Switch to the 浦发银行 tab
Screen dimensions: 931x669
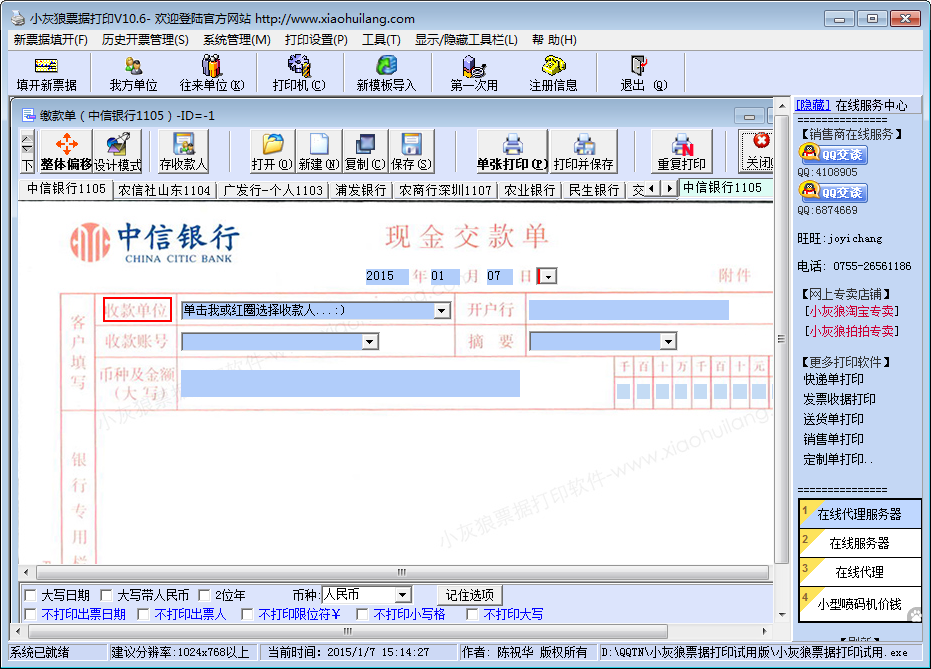coord(360,190)
